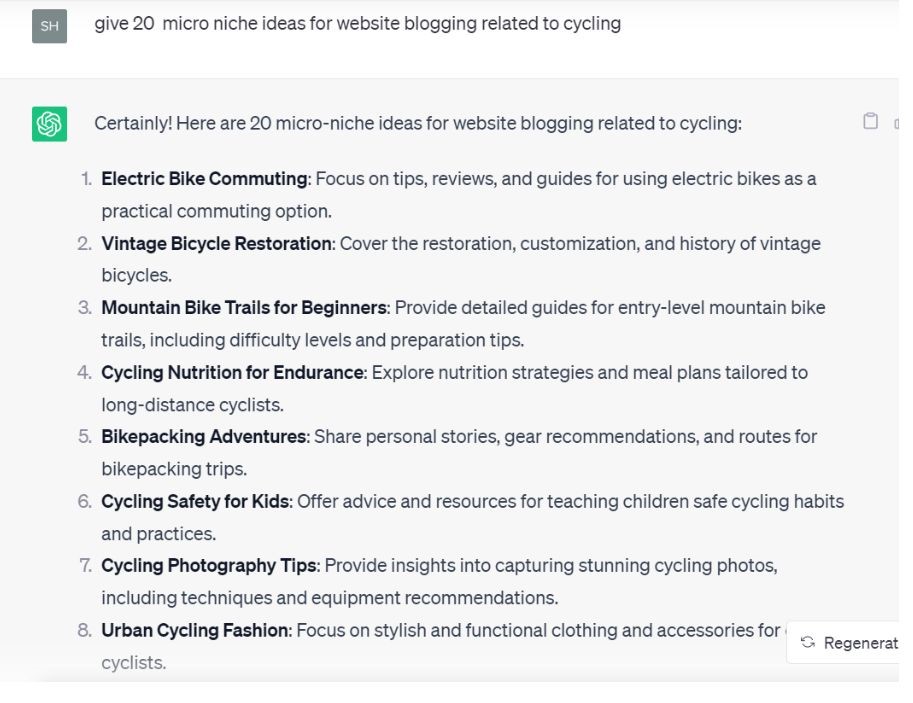Screen dimensions: 913x703
Task: Click the "and practices." text line
Action: (158, 533)
